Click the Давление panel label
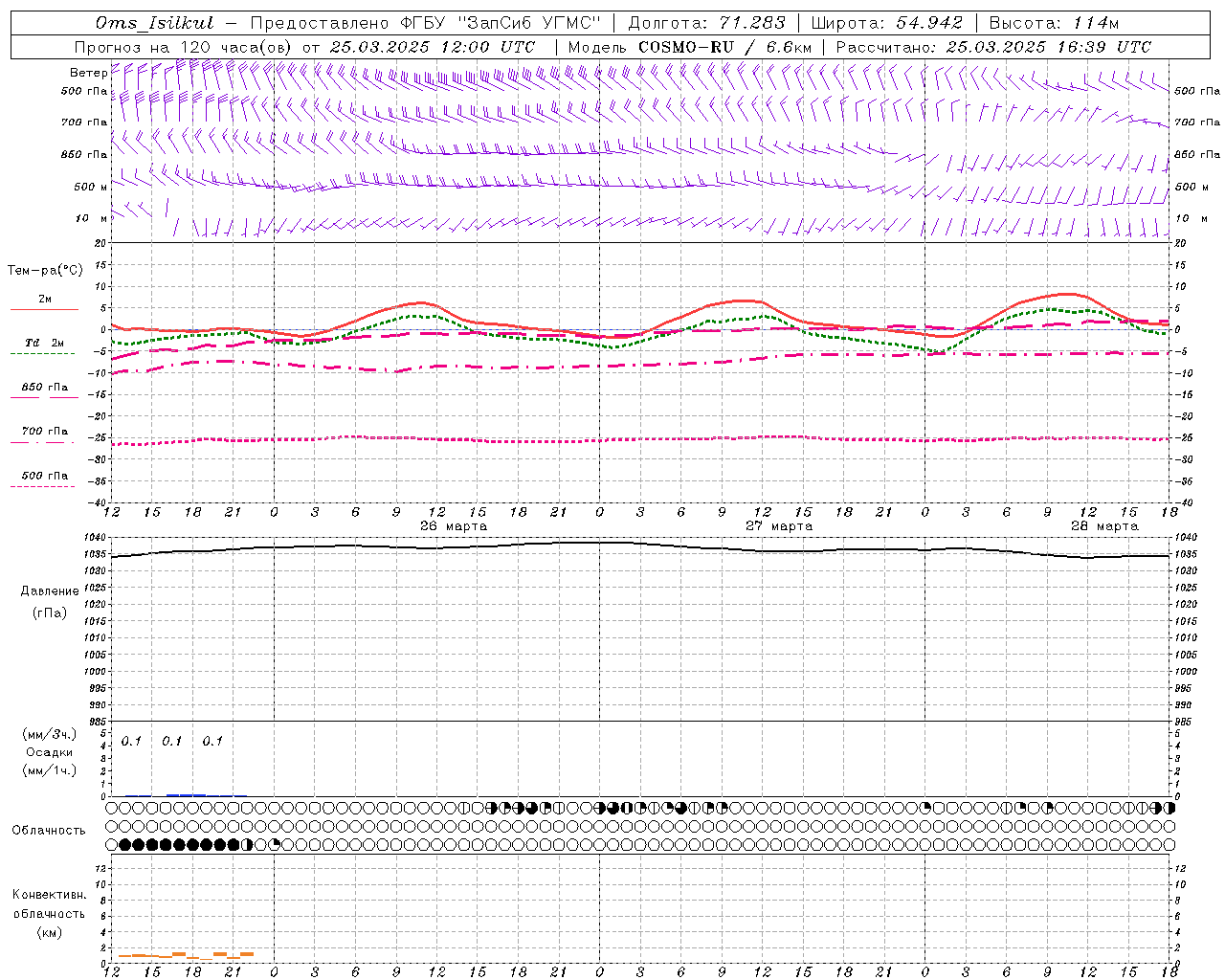 coord(49,591)
